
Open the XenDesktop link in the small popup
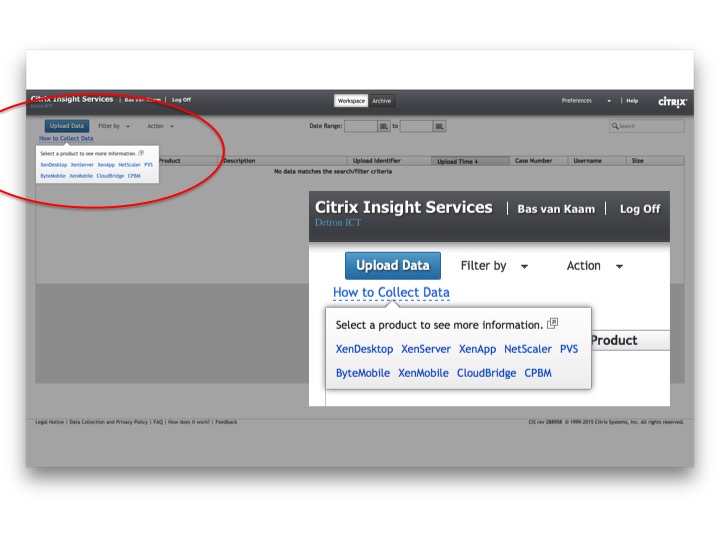point(54,164)
